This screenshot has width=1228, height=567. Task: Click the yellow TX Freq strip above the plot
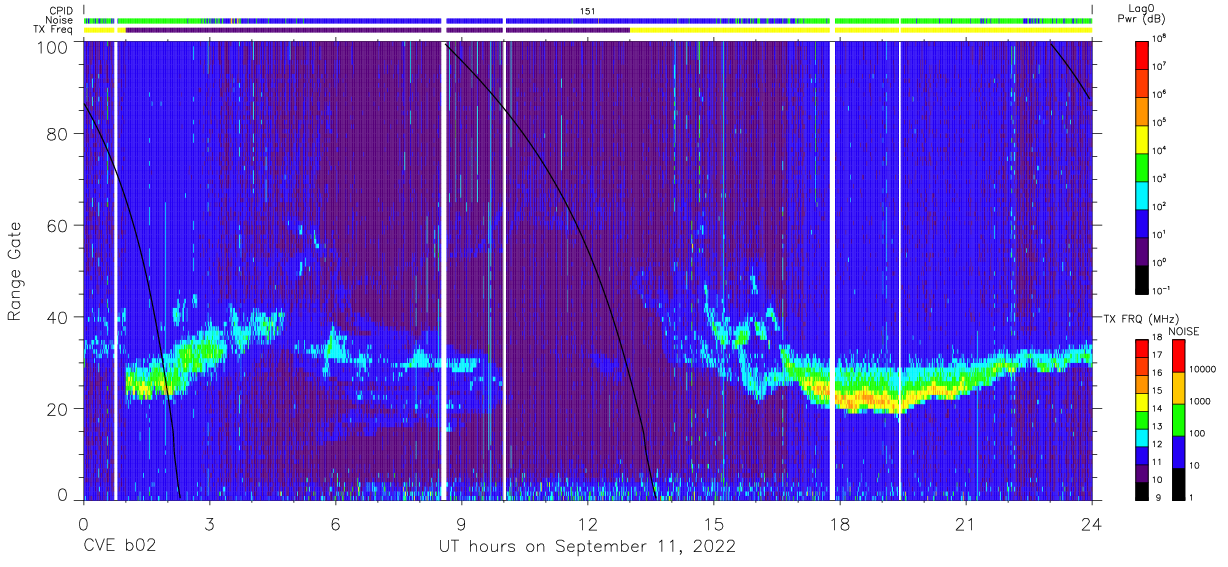[860, 30]
